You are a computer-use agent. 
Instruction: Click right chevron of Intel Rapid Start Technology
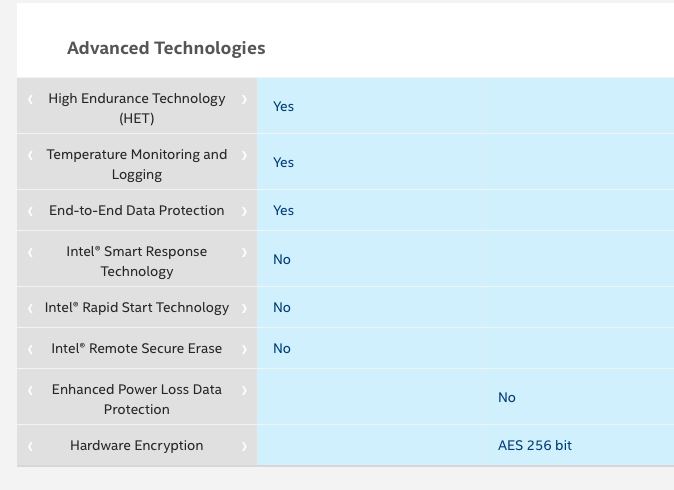point(244,308)
